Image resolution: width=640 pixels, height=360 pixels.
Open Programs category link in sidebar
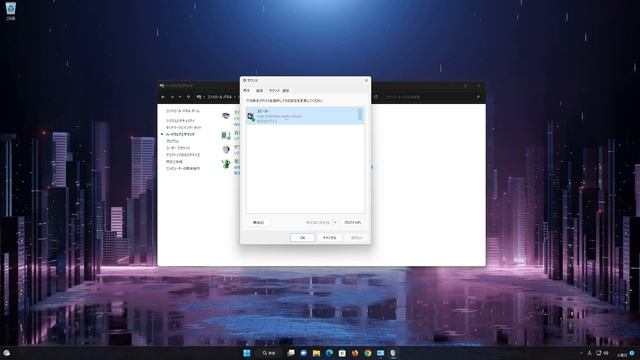click(172, 141)
